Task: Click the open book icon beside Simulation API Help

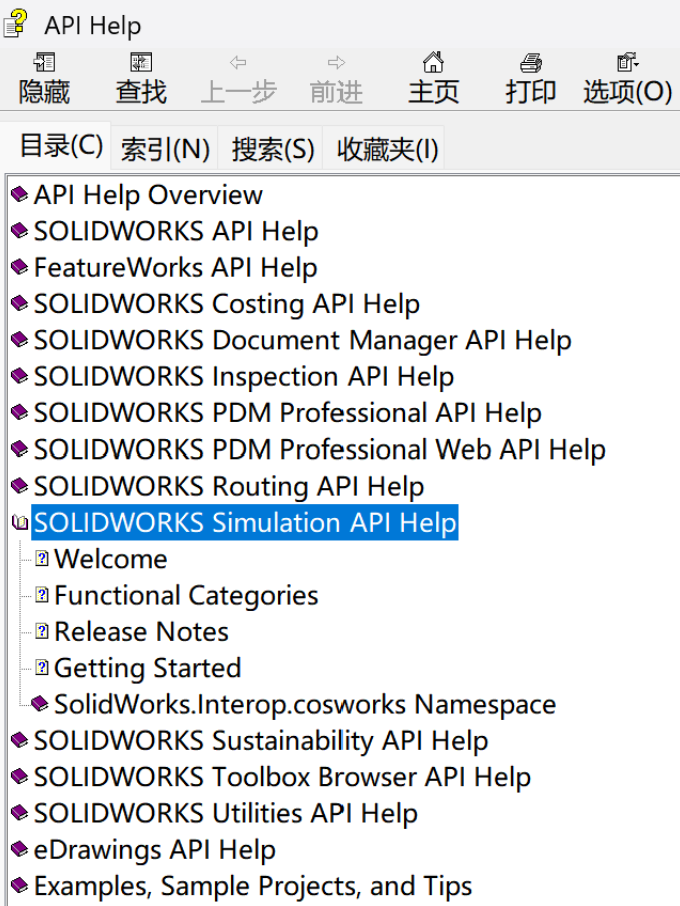Action: pyautogui.click(x=19, y=523)
